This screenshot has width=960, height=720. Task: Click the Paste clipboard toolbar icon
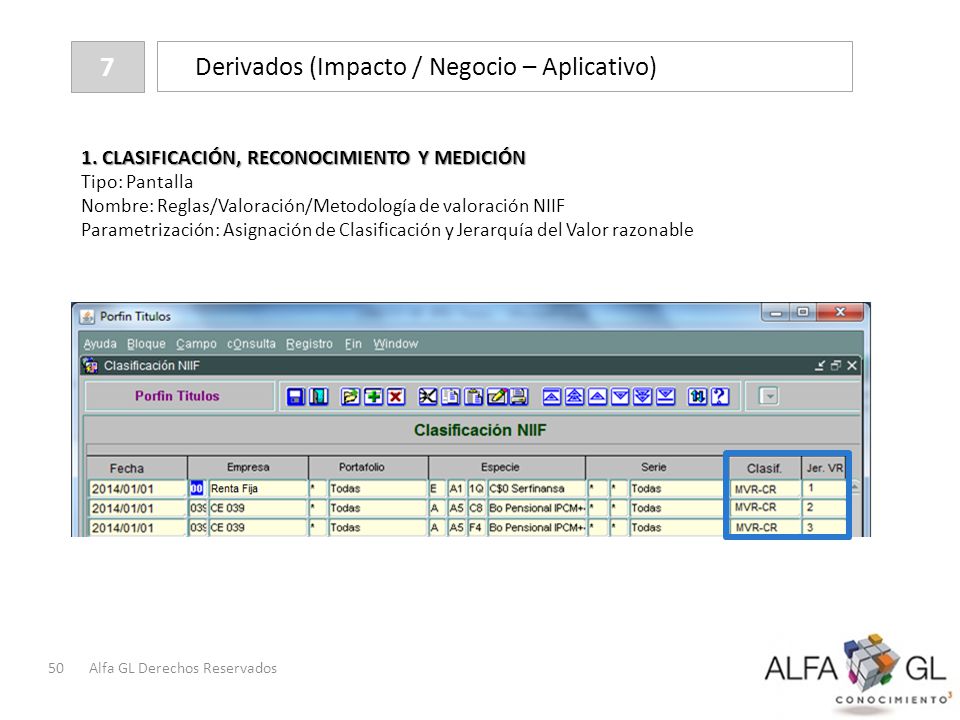(x=473, y=397)
